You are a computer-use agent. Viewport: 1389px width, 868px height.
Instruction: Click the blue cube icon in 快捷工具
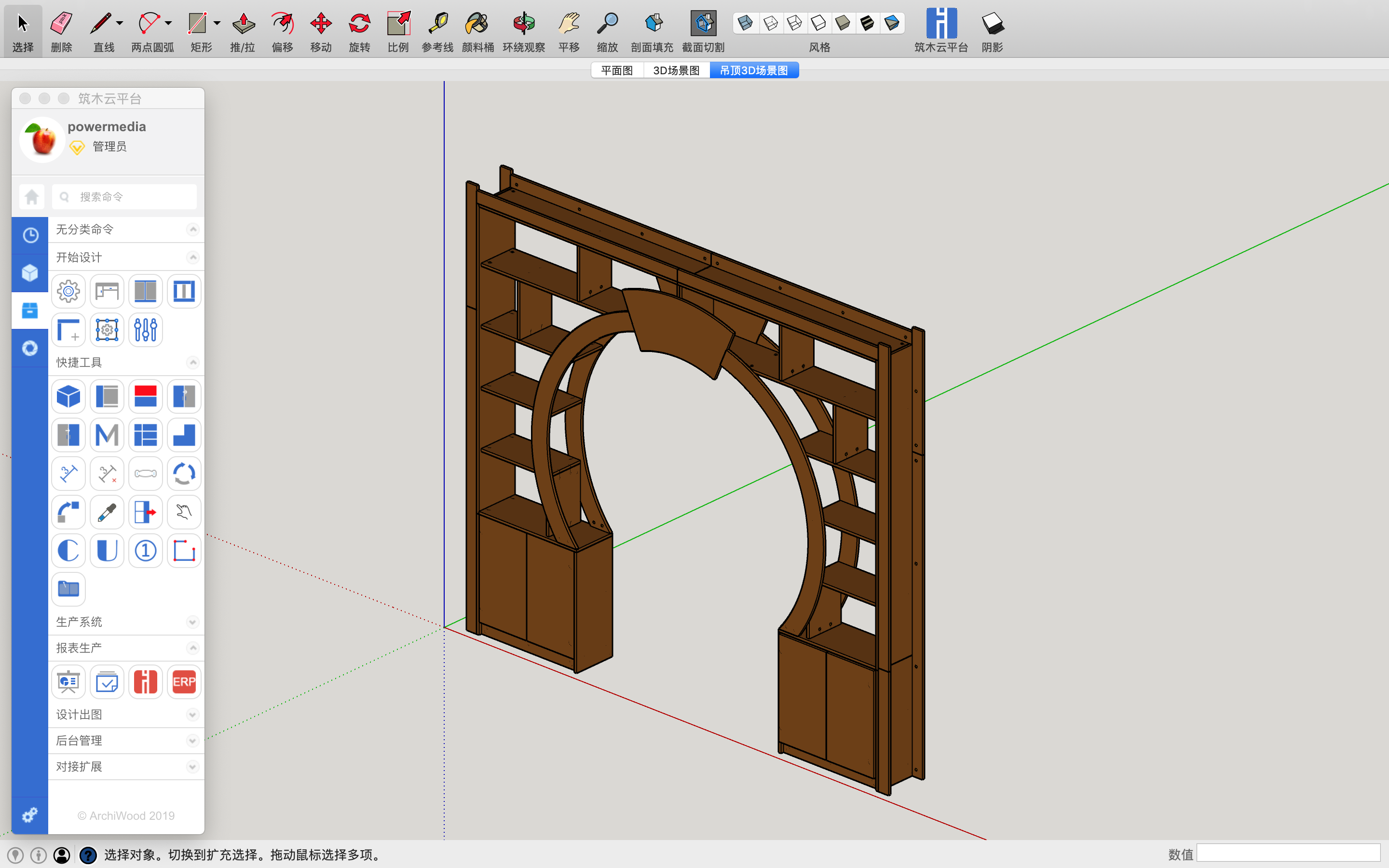(68, 396)
